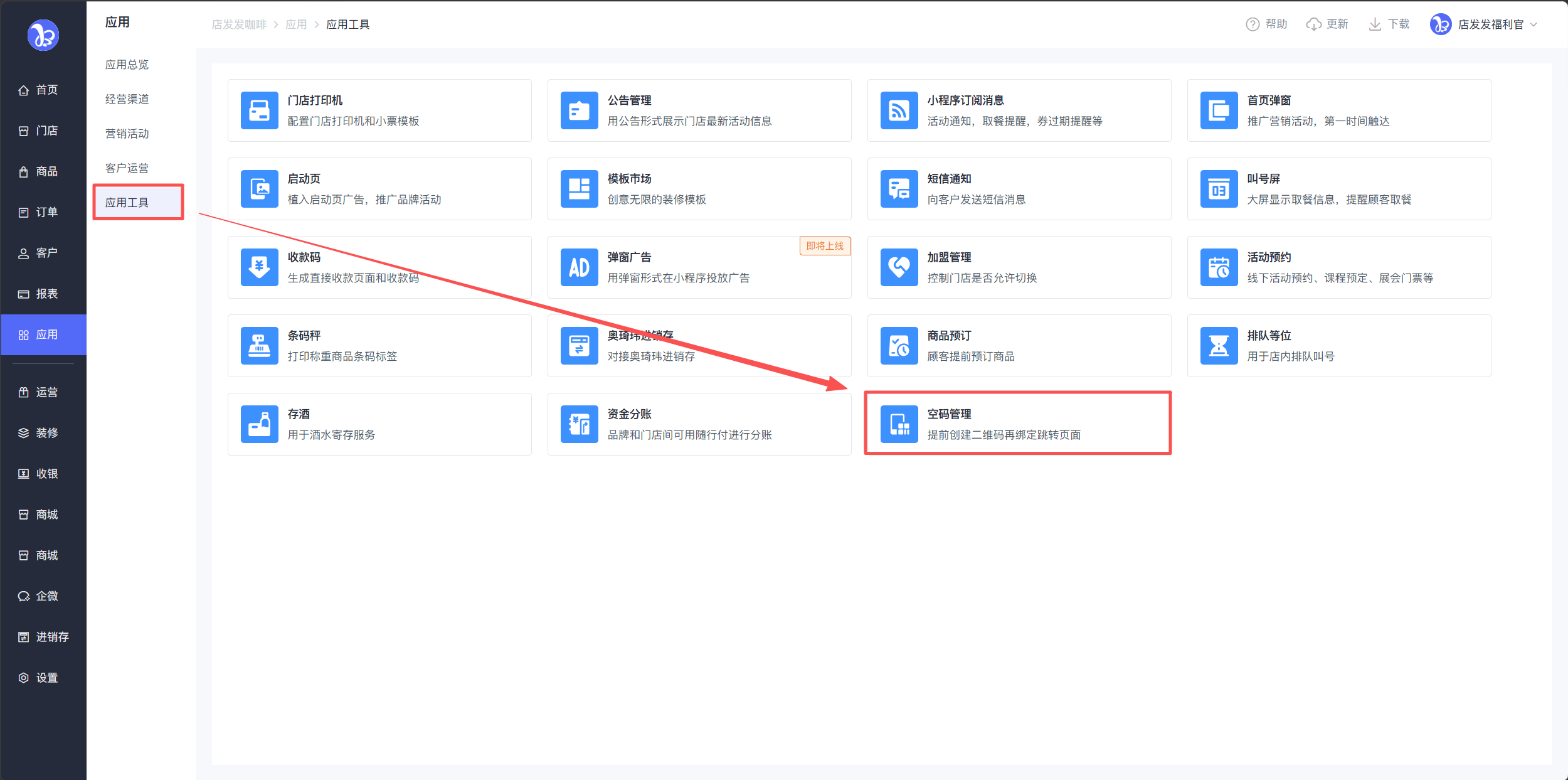Click the 加盟管理 franchise icon
Viewport: 1568px width, 780px height.
point(899,267)
